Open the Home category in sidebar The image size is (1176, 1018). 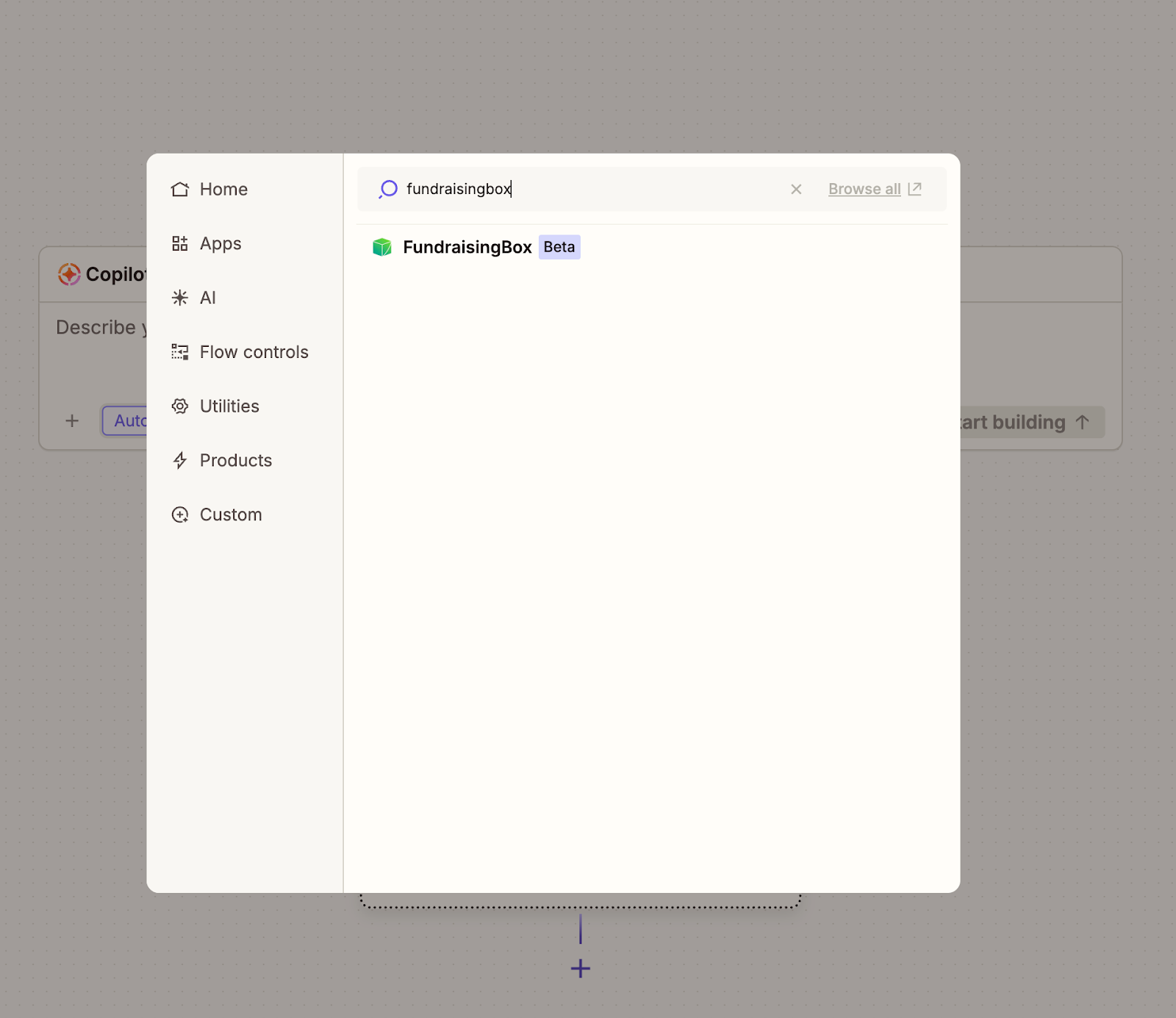point(209,190)
